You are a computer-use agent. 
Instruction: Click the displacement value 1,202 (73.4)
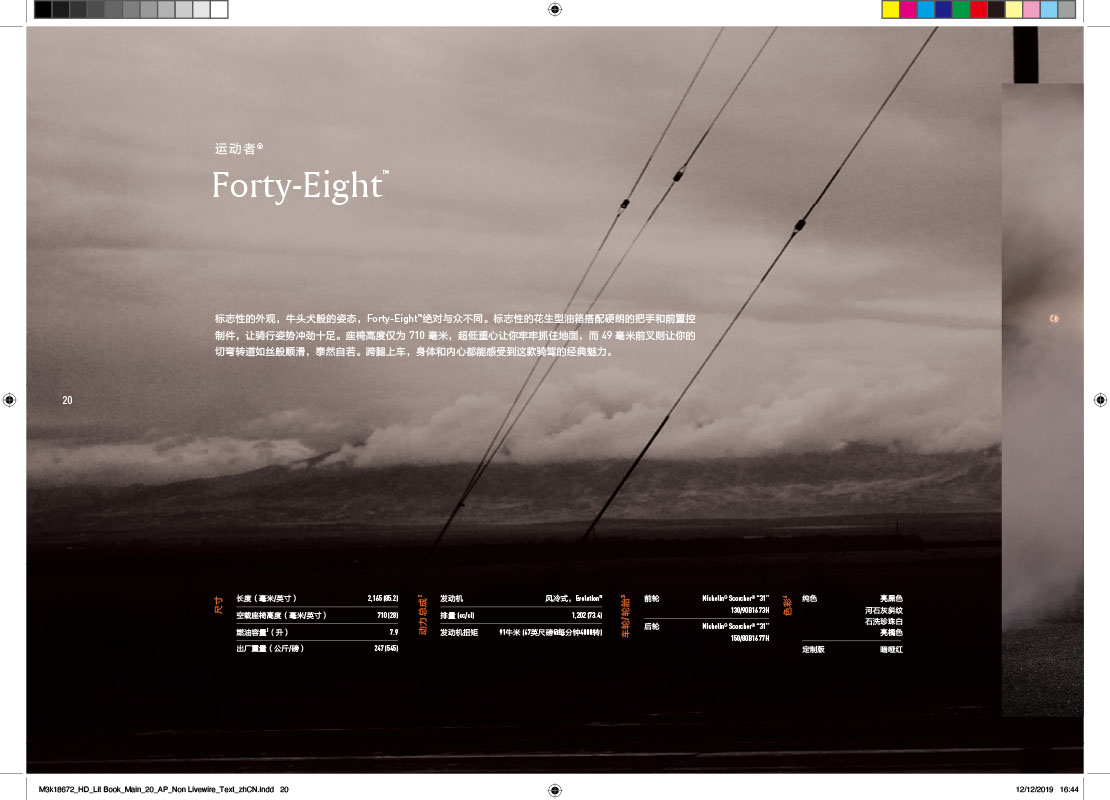pyautogui.click(x=587, y=616)
